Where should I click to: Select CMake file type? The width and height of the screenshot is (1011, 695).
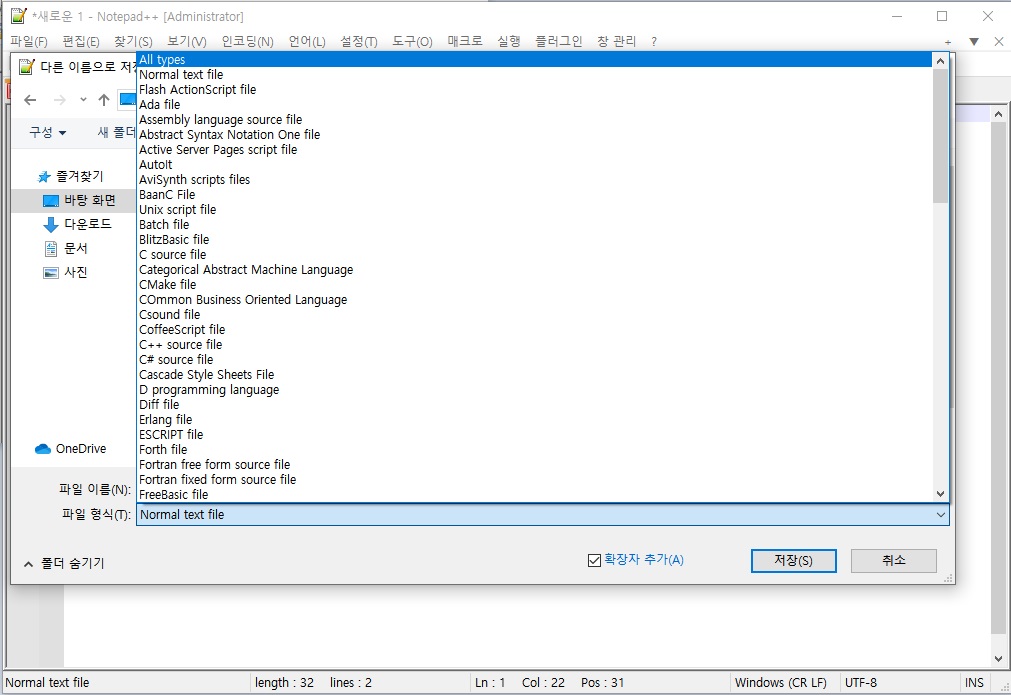[535, 284]
